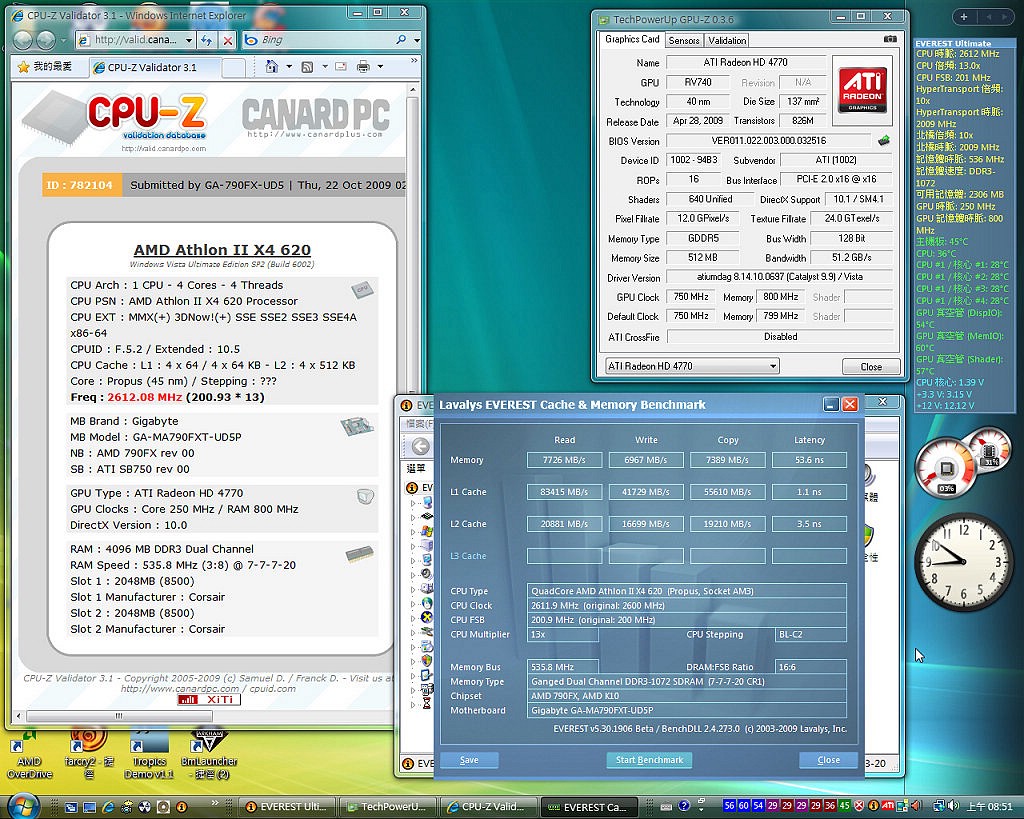The height and width of the screenshot is (819, 1024).
Task: Expand IE command bar overflow chevron
Action: pyautogui.click(x=413, y=61)
